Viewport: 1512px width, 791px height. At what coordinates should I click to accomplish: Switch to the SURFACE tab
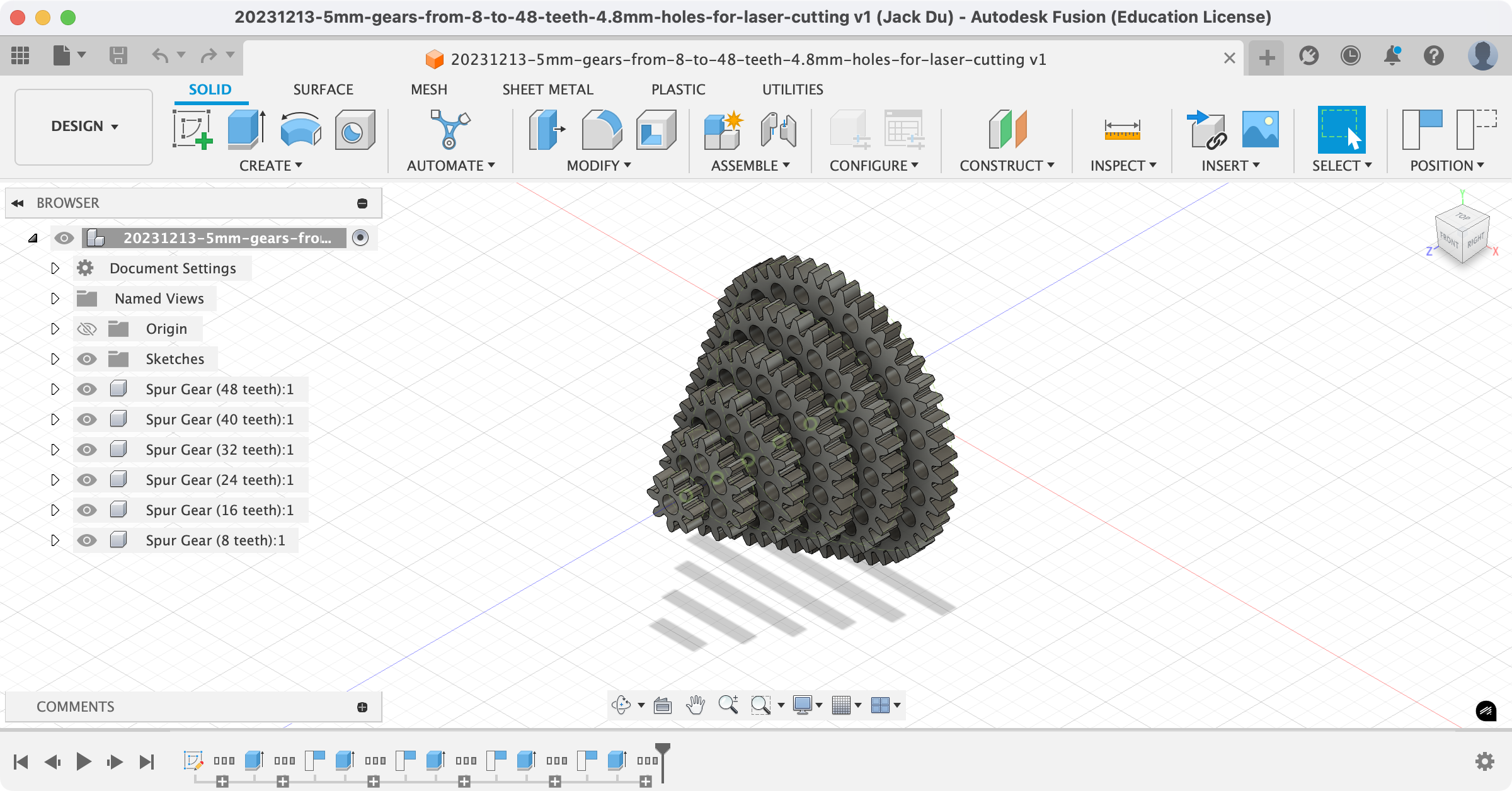(323, 89)
